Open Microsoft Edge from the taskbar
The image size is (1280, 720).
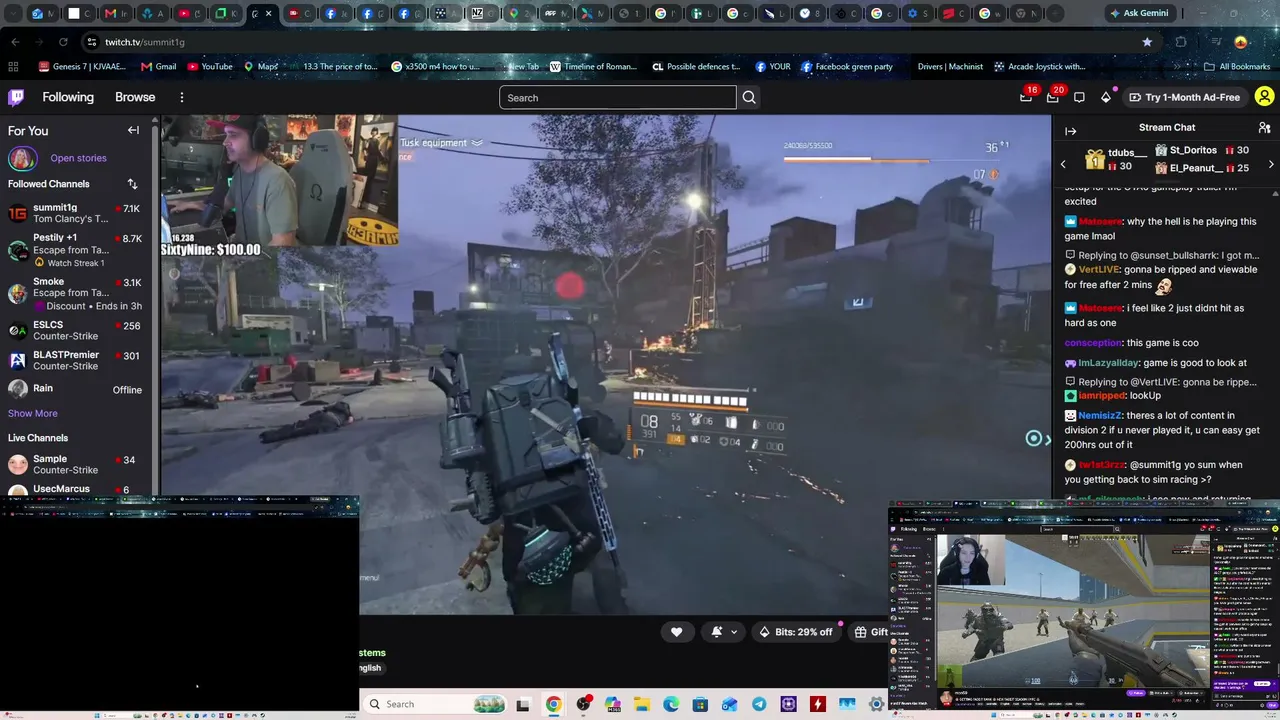[671, 705]
